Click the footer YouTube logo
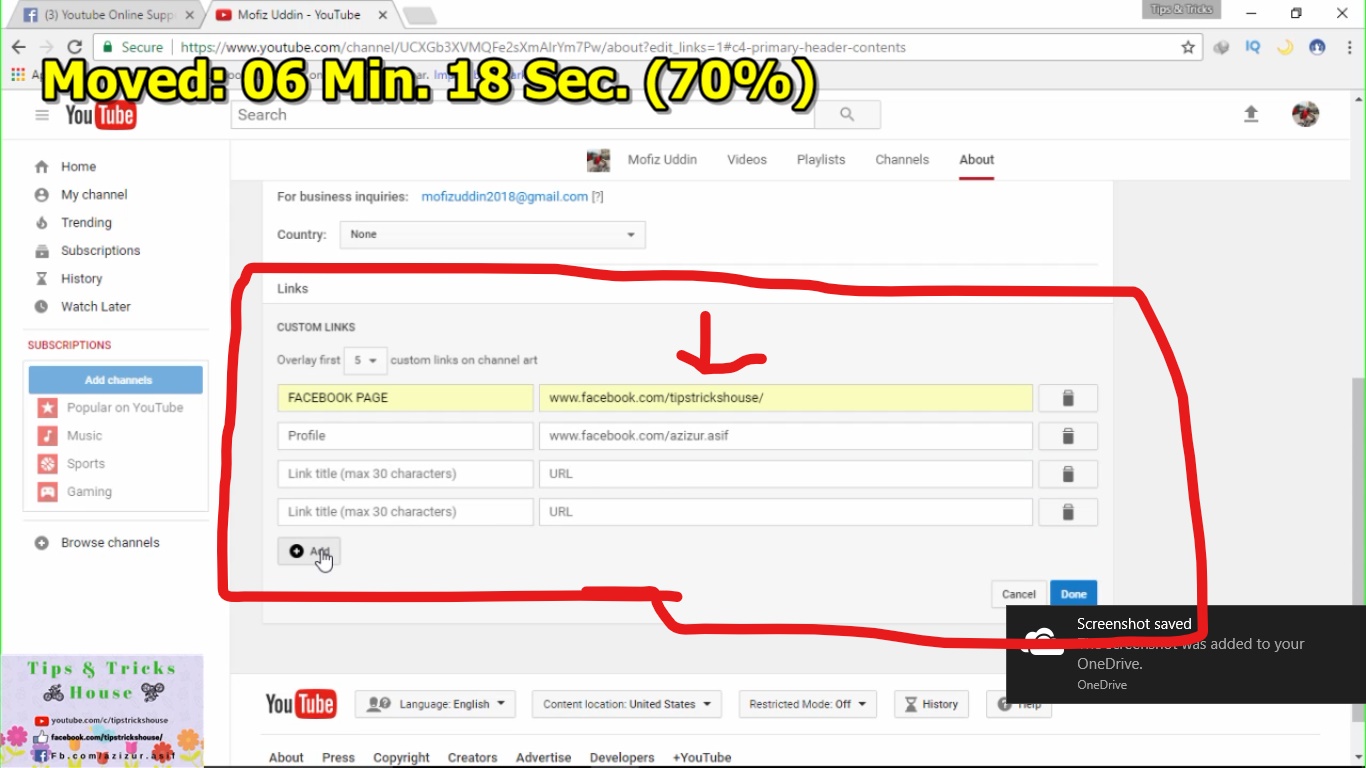Viewport: 1366px width, 768px height. click(x=301, y=704)
